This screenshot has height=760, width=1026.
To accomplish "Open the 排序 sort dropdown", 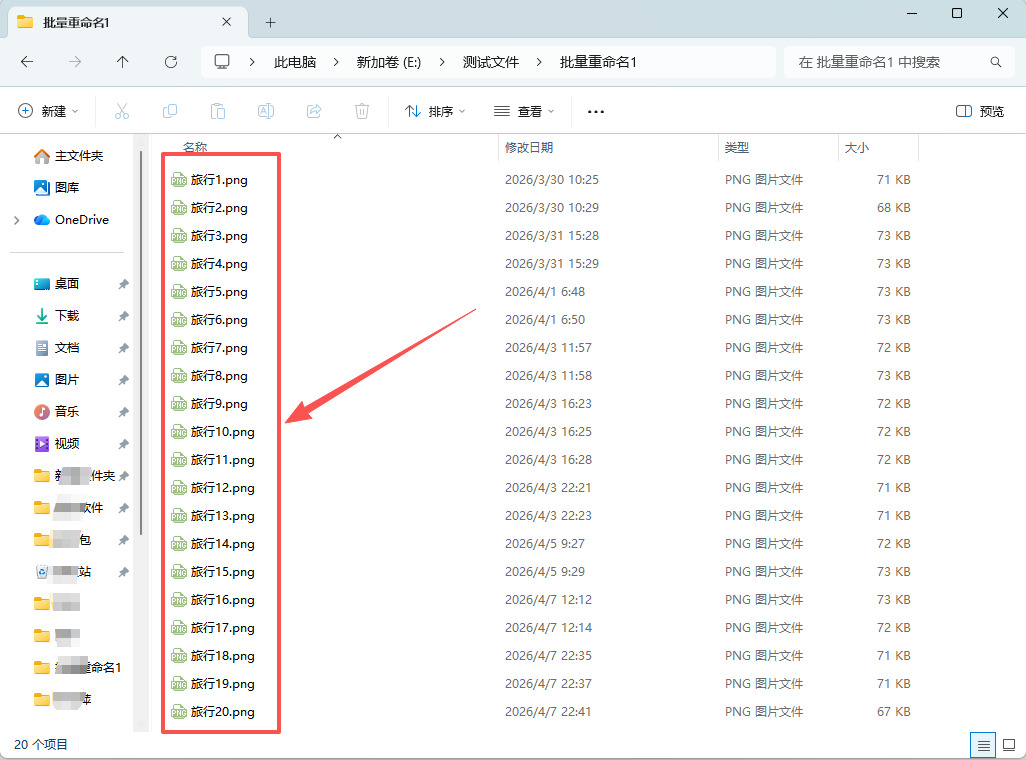I will pyautogui.click(x=435, y=111).
